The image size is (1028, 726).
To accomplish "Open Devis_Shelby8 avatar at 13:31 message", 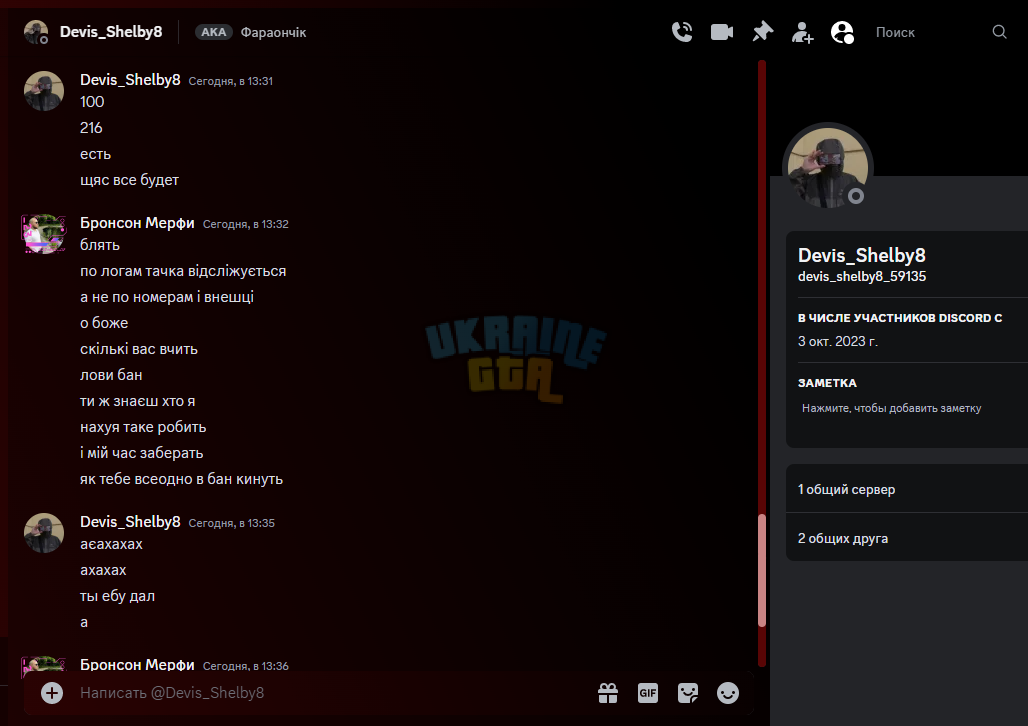I will pos(44,91).
